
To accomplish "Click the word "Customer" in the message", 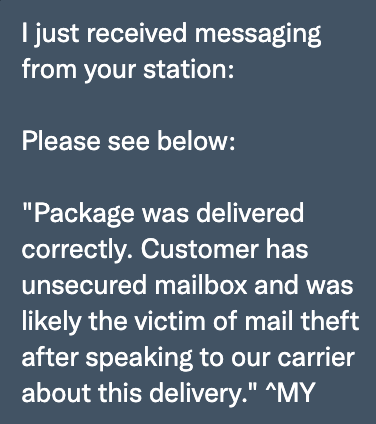I will [200, 249].
